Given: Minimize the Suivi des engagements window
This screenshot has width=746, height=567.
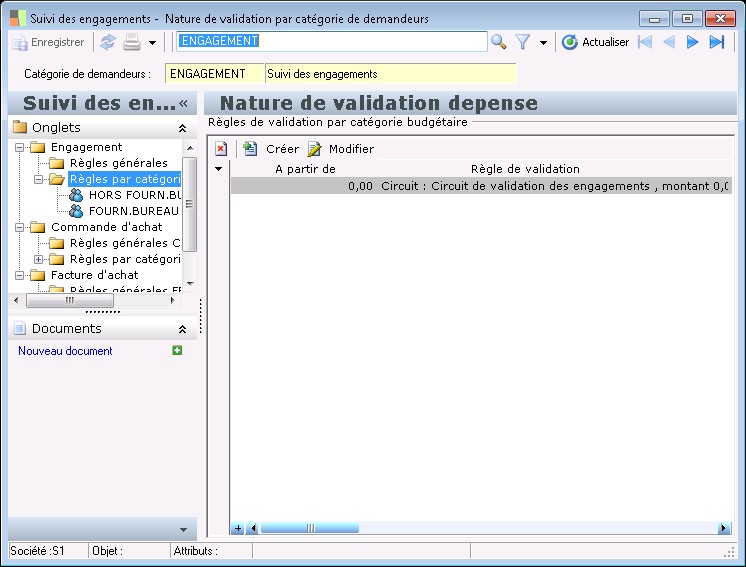Looking at the screenshot, I should pos(655,19).
